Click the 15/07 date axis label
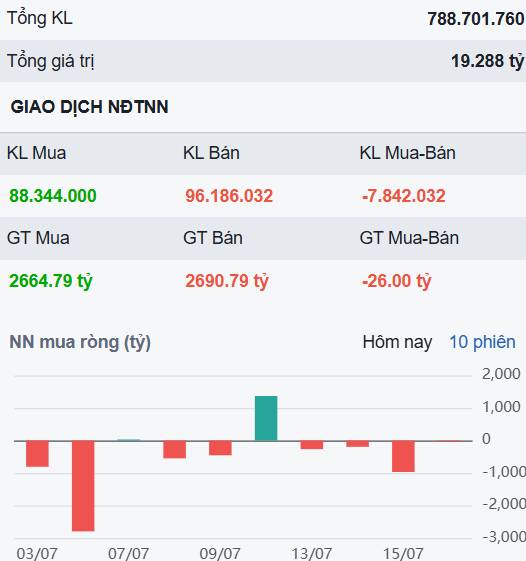Screen dimensions: 526x561 coord(403,553)
